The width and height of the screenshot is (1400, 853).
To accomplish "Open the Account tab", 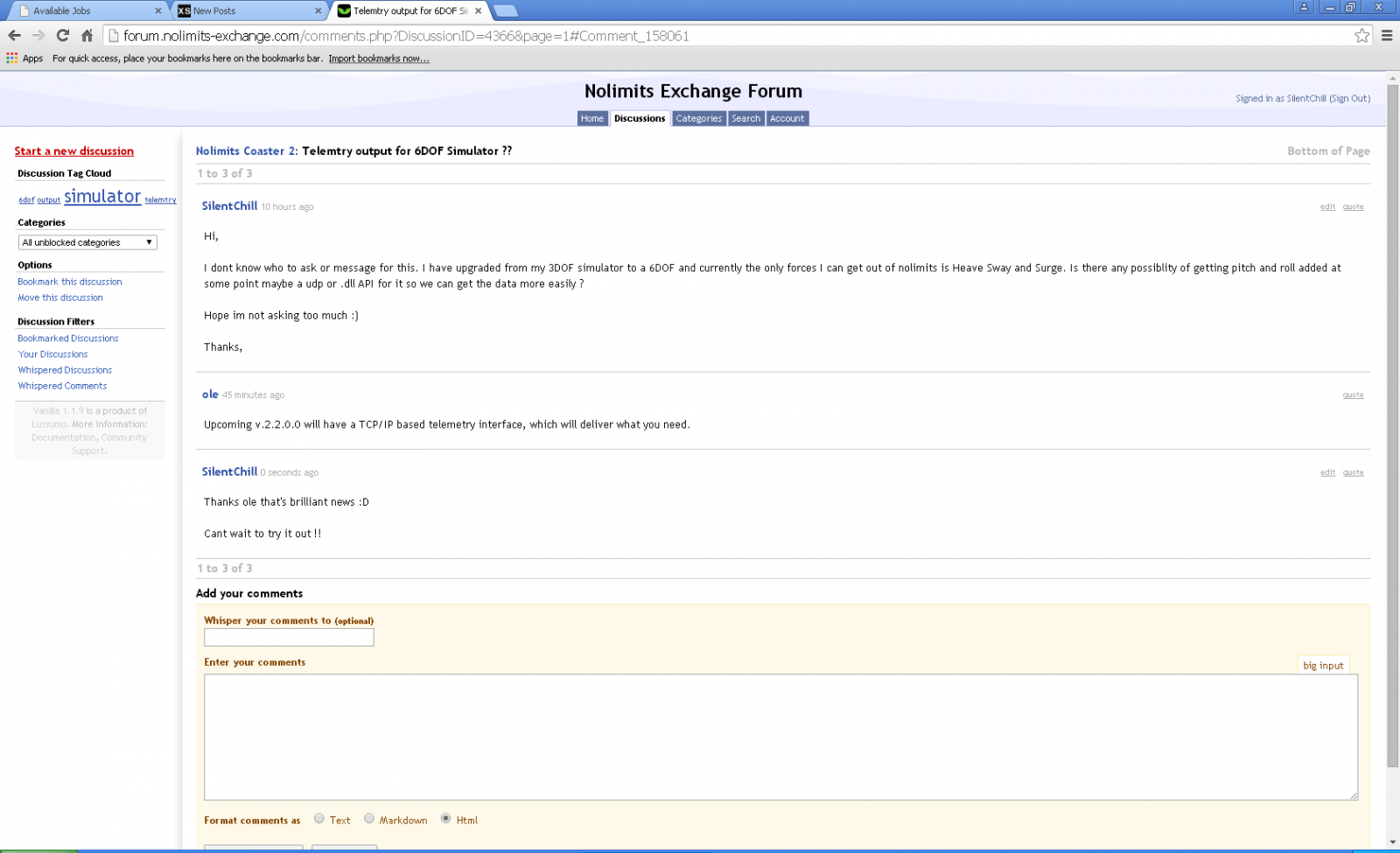I will [x=787, y=118].
